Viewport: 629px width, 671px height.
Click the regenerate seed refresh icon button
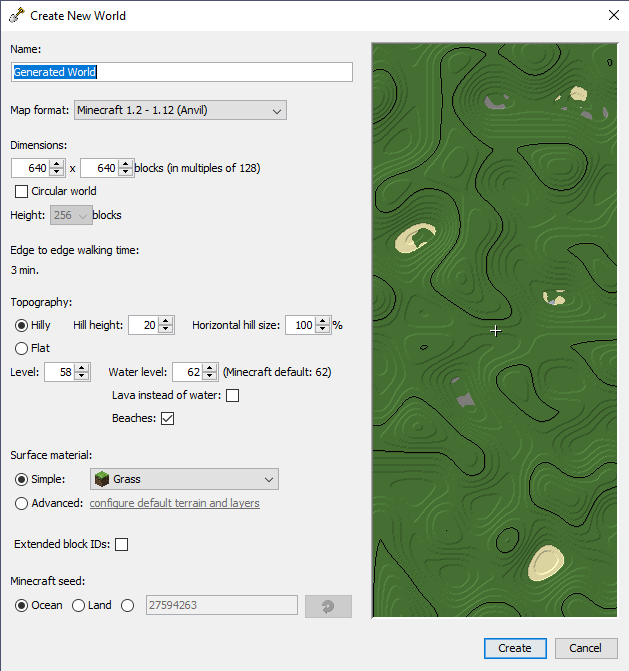328,606
